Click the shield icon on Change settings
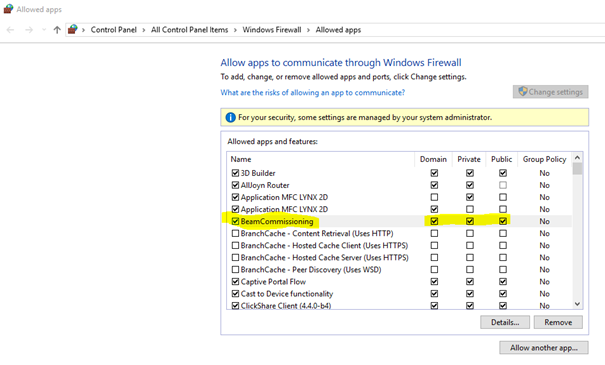Viewport: 605px width, 365px height. pyautogui.click(x=522, y=91)
